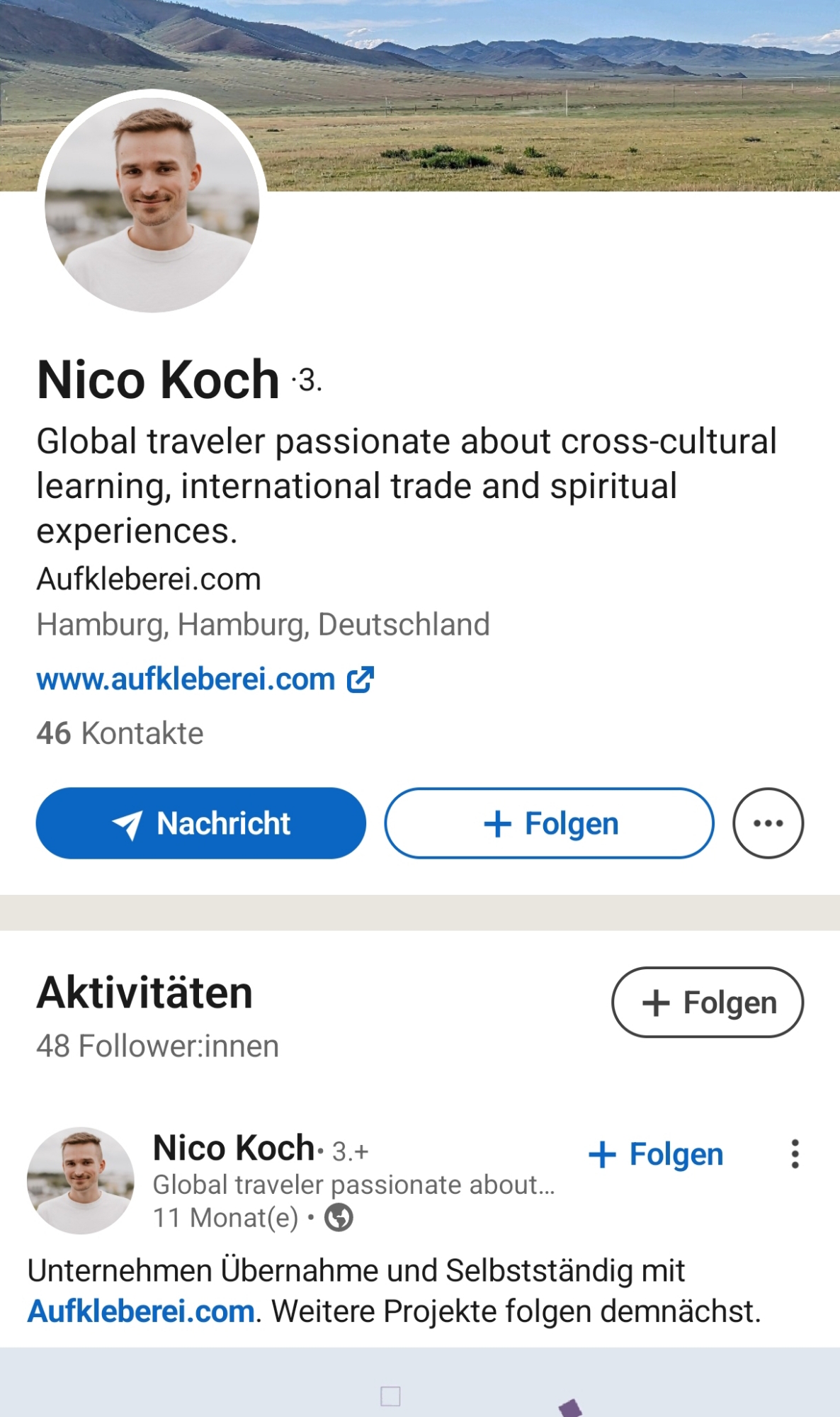Open the small post author avatar
The width and height of the screenshot is (840, 1417).
tap(81, 1180)
